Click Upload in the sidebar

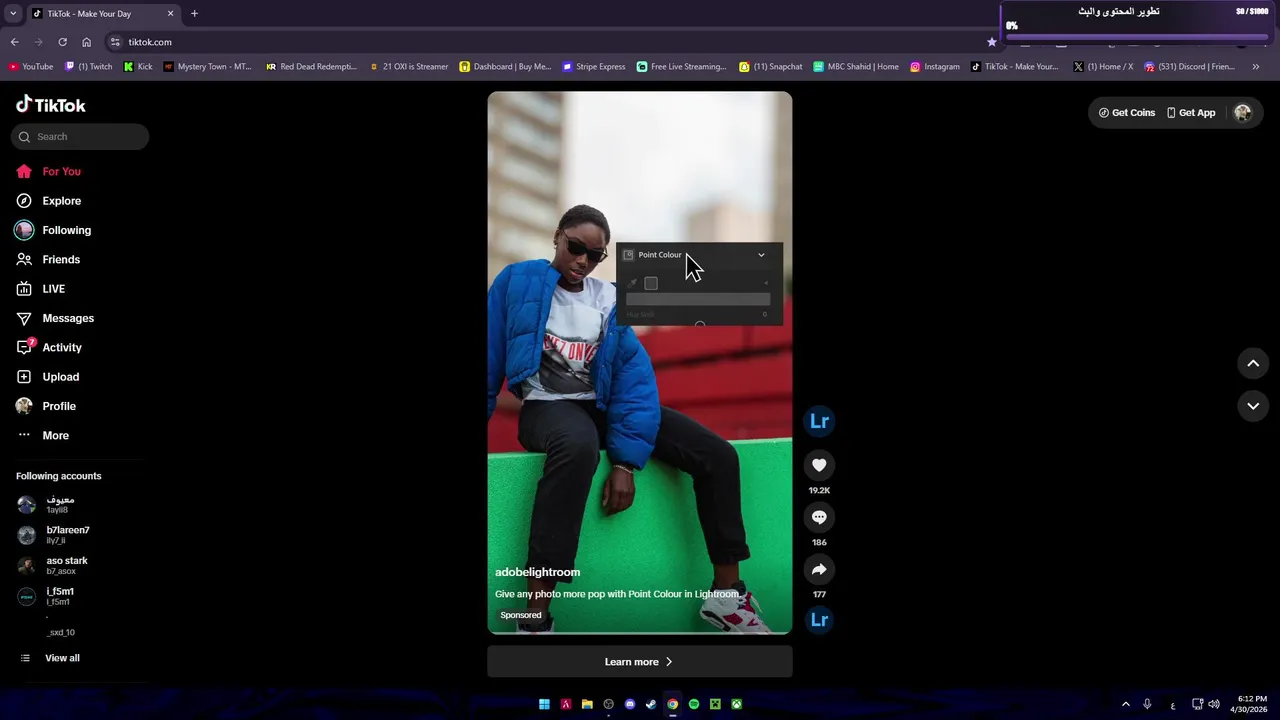click(x=60, y=377)
